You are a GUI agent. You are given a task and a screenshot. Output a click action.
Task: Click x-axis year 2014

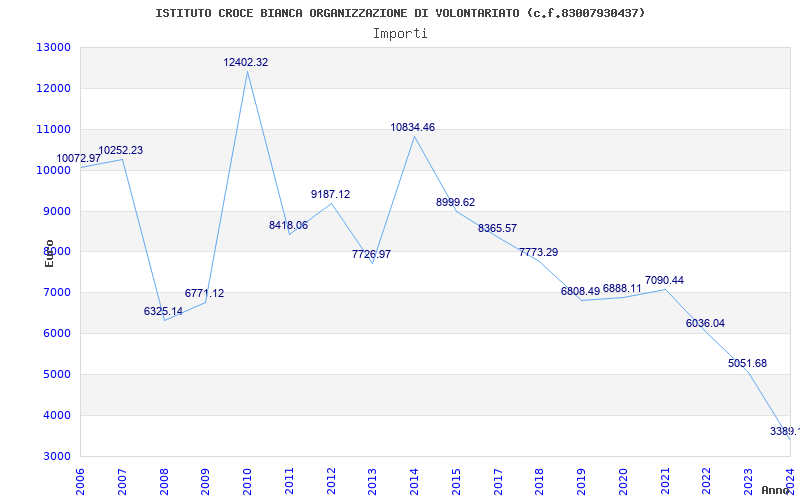[x=414, y=481]
